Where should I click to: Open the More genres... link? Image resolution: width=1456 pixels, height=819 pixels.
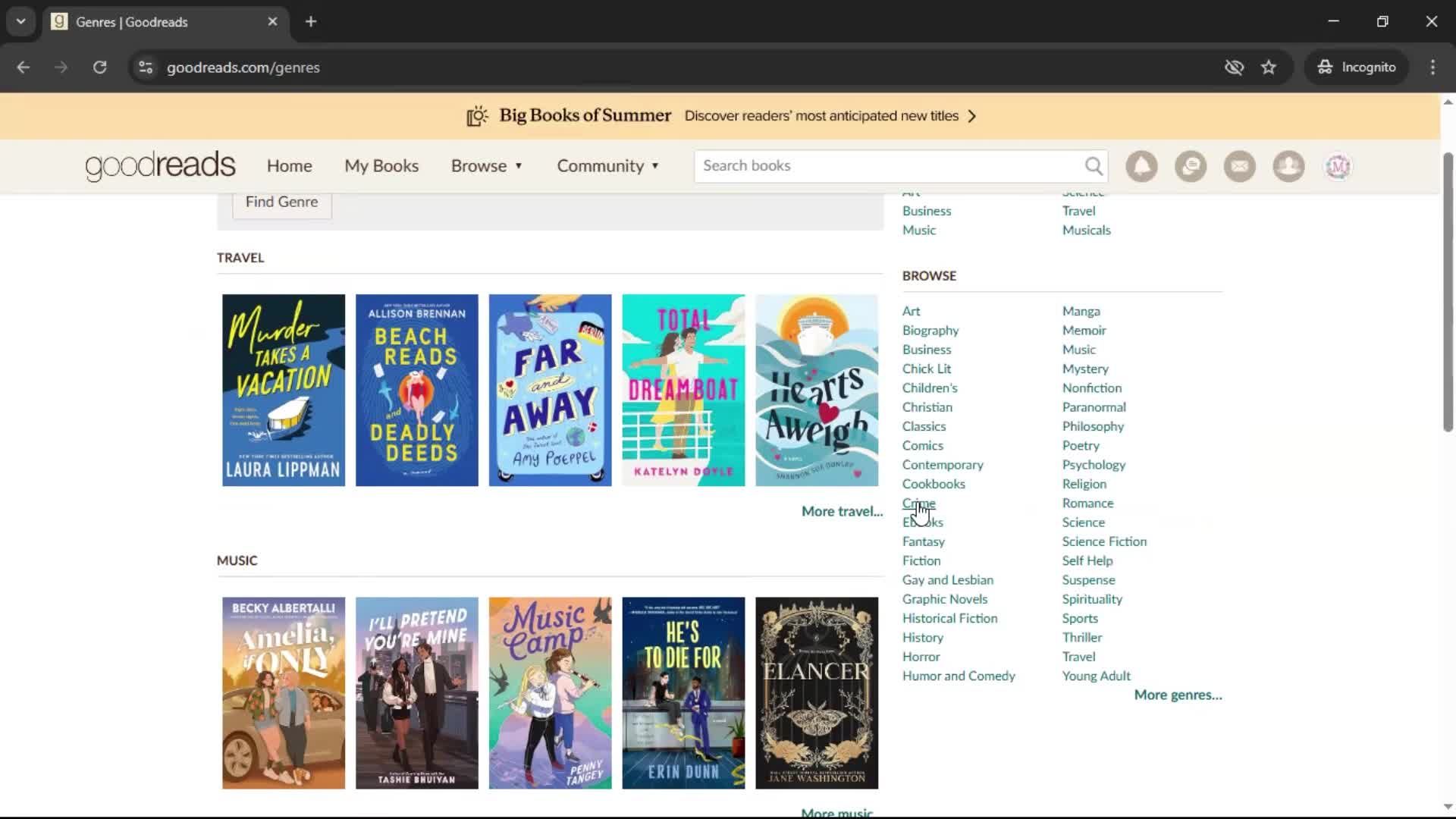pyautogui.click(x=1178, y=695)
